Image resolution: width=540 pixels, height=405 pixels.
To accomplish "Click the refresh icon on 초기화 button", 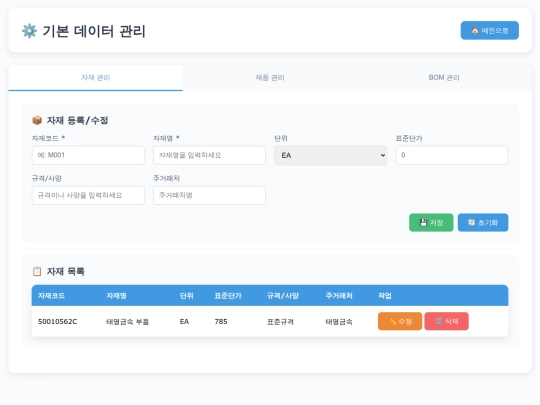I will point(471,222).
